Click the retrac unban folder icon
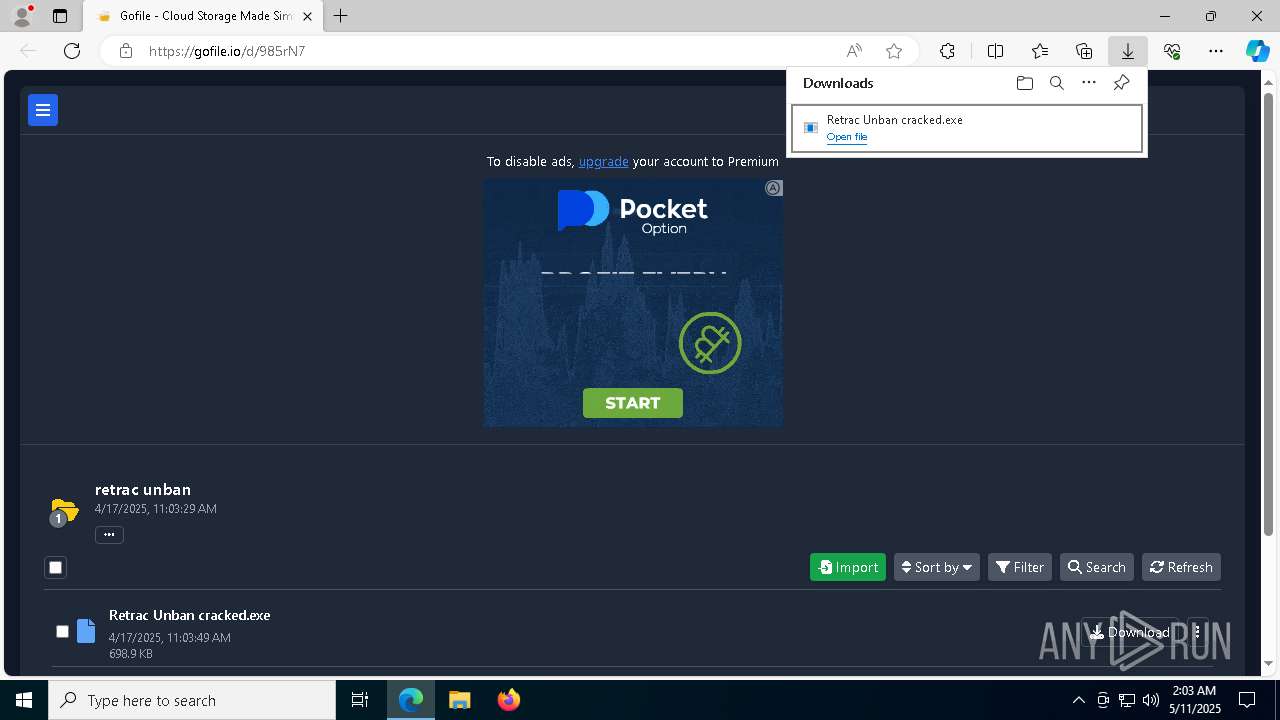This screenshot has height=720, width=1280. pos(64,511)
